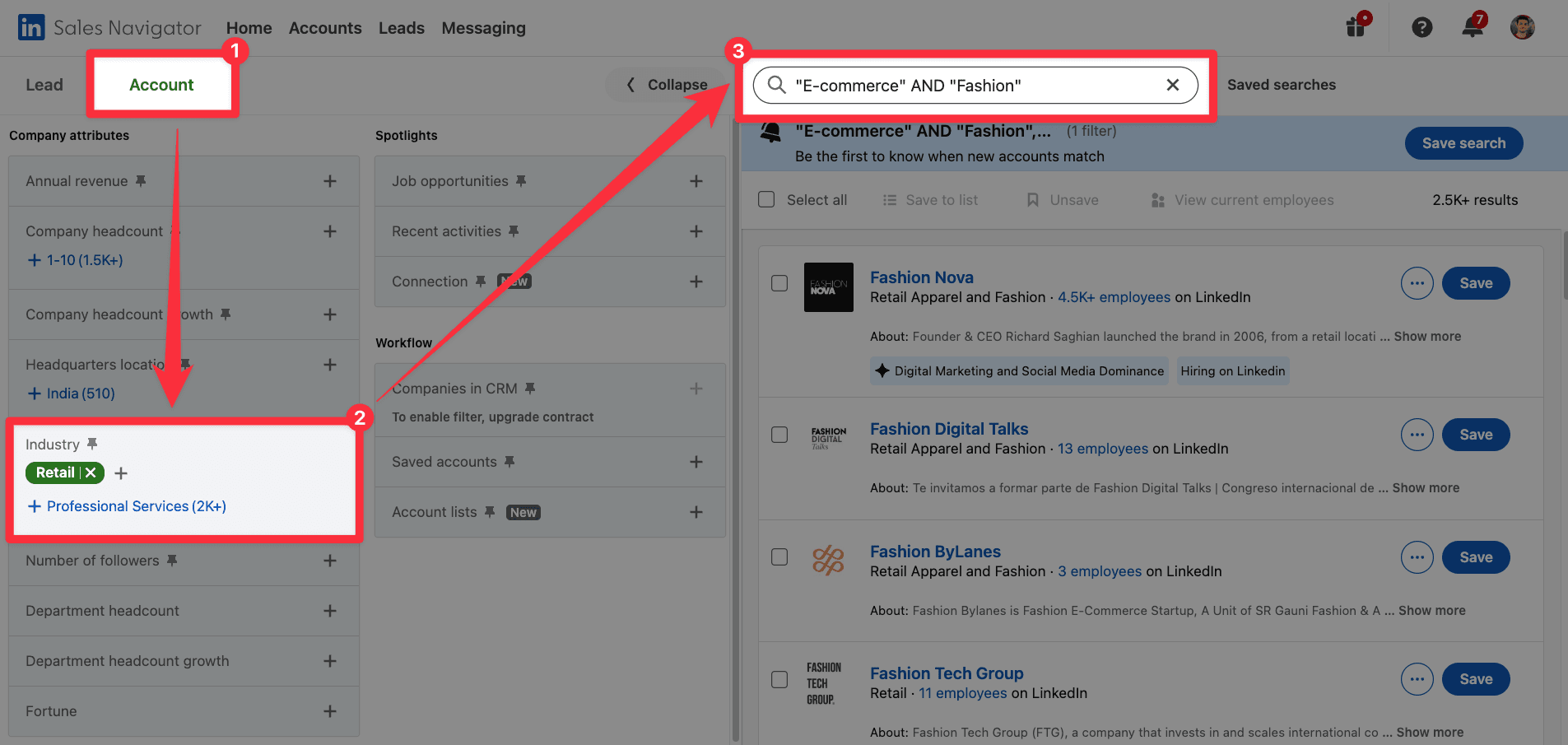Check the Fashion Tech Group checkbox
This screenshot has width=1568, height=745.
tap(779, 679)
